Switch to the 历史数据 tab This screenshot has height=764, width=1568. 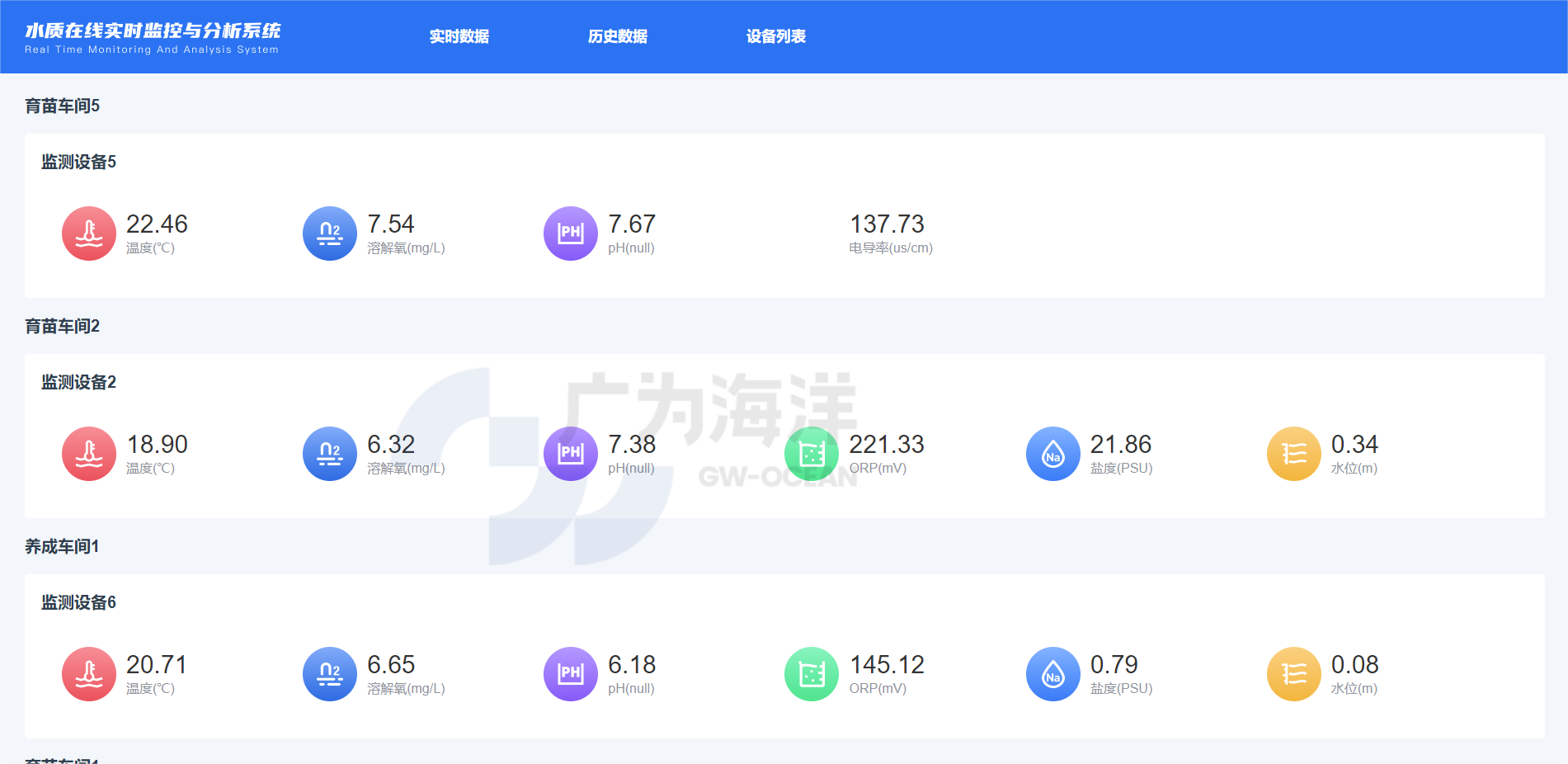click(617, 36)
